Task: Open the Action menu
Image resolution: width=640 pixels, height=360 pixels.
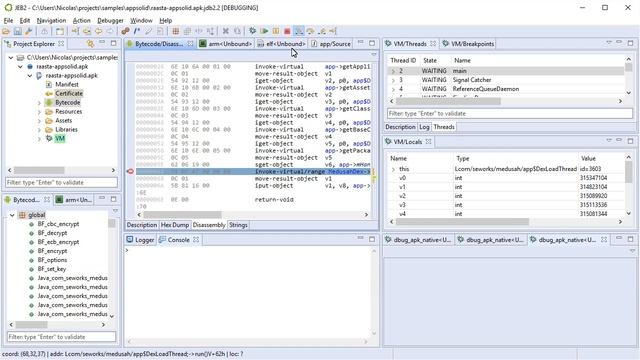Action: (81, 20)
